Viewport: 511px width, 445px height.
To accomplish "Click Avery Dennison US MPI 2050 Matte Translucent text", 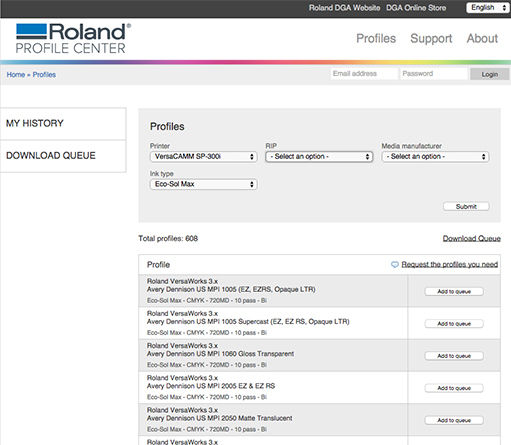I will tap(220, 418).
